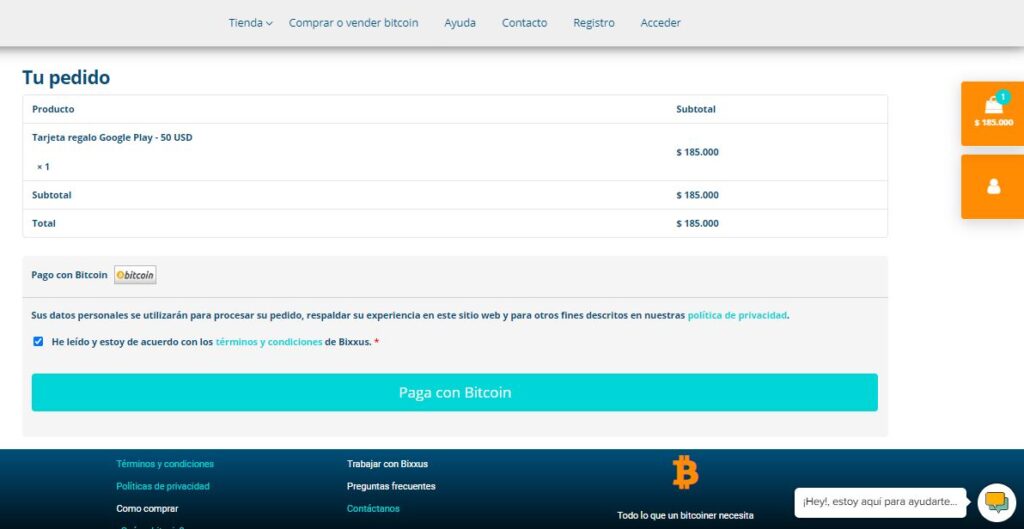Open the Contáctanos footer link
This screenshot has height=529, width=1024.
coord(373,509)
